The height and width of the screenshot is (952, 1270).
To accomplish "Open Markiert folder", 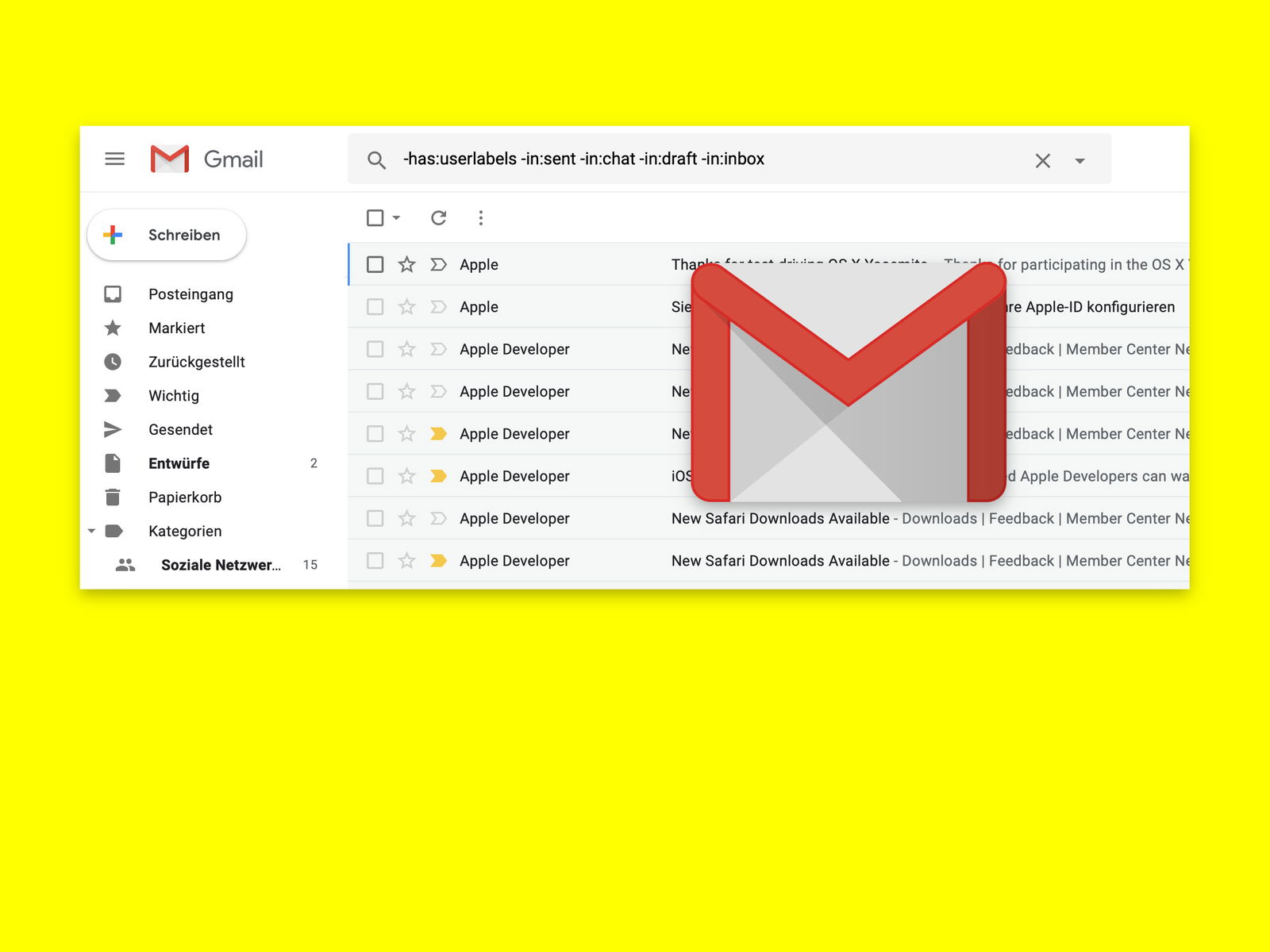I will point(176,328).
